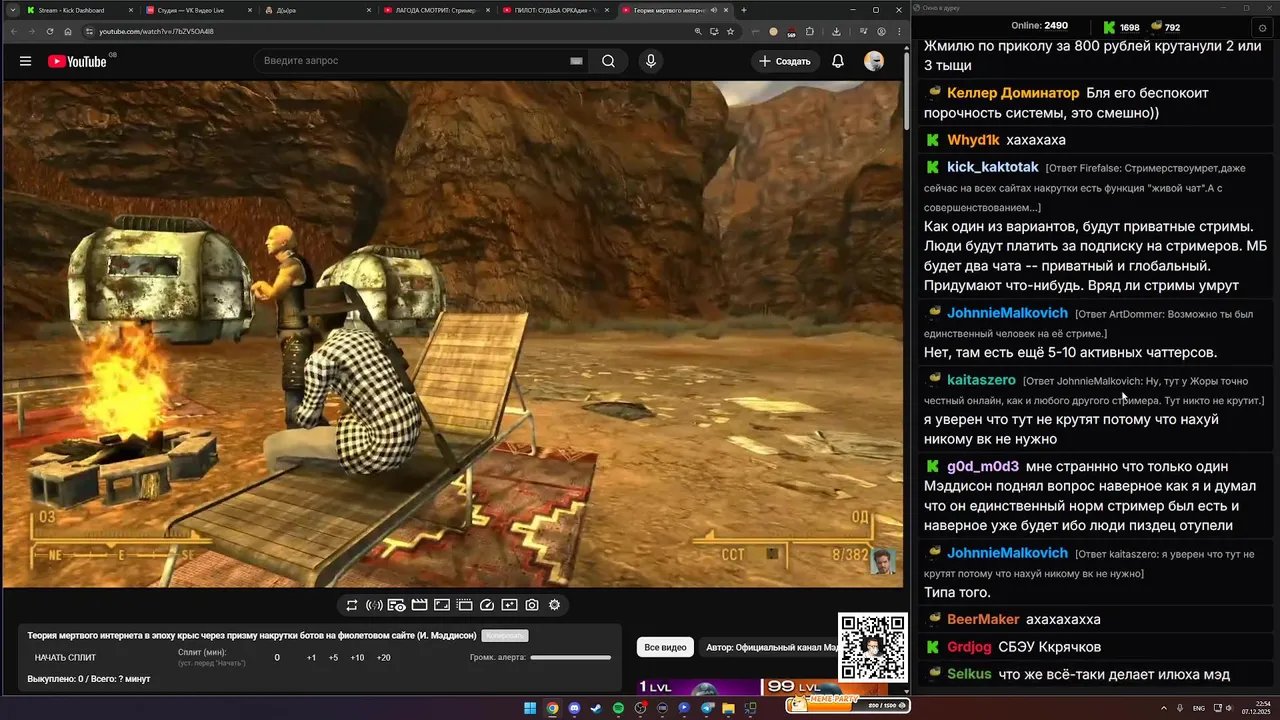Click username Grdjog in chat
The image size is (1280, 720).
click(x=969, y=647)
